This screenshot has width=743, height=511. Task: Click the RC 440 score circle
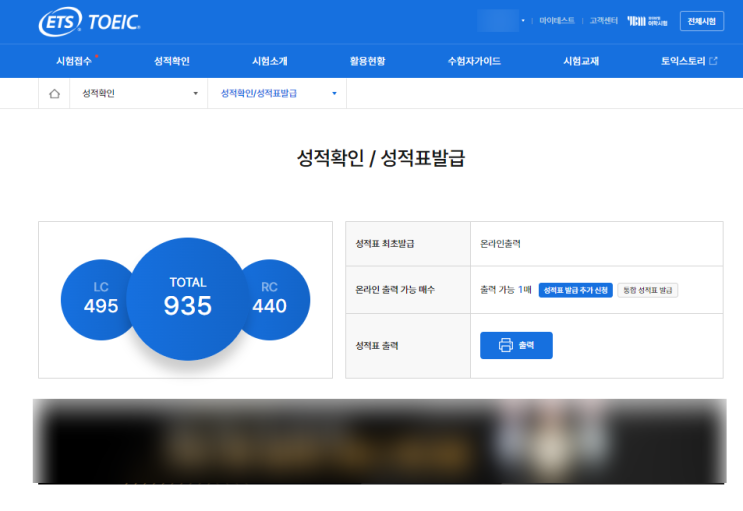click(x=276, y=300)
